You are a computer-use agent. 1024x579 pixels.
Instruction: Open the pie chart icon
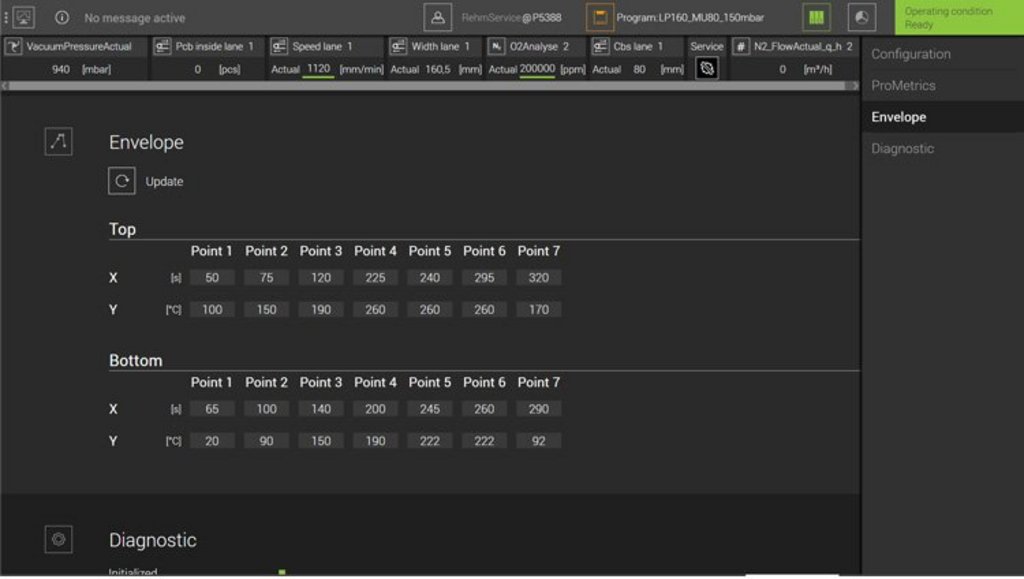tap(861, 17)
